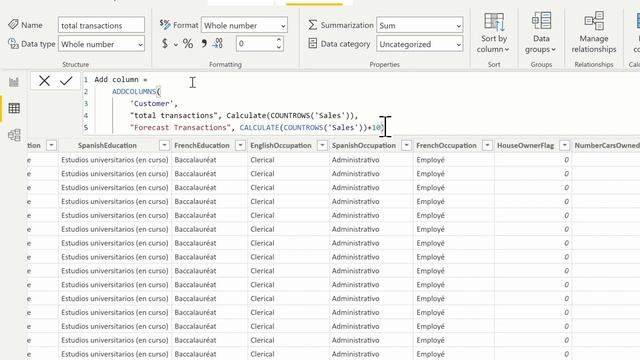Select the FrenchEducation column header
640x360 pixels.
[202, 145]
